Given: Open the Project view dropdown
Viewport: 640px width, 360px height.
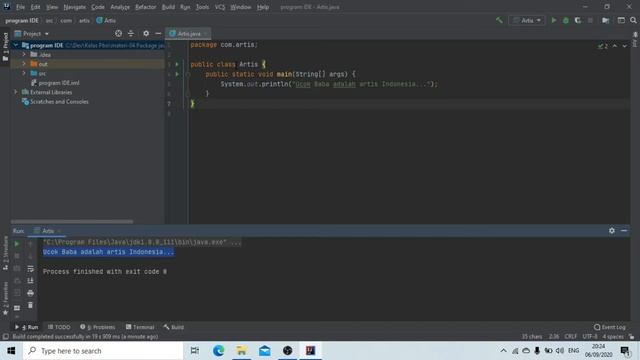Looking at the screenshot, I should (x=31, y=33).
